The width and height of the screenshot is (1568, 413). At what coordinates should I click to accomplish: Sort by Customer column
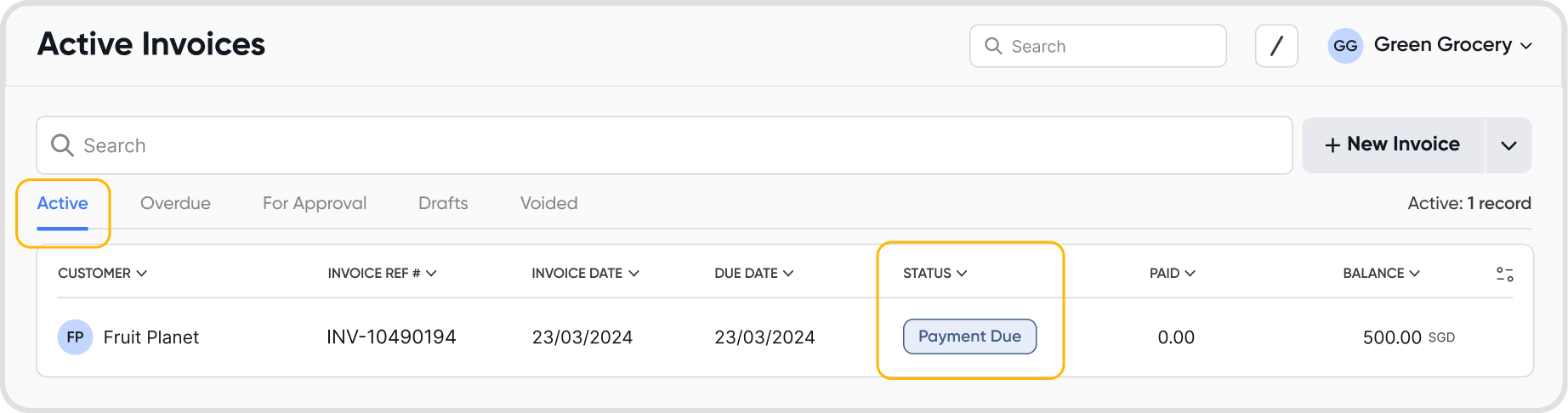tap(102, 274)
